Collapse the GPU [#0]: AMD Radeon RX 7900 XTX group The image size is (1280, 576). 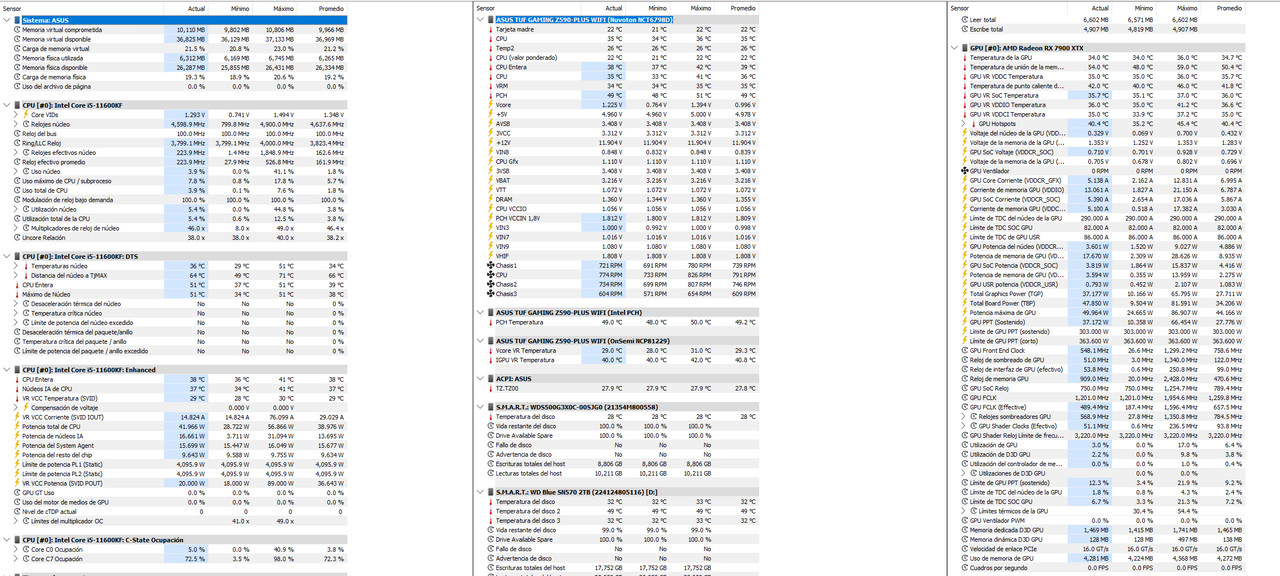[x=953, y=48]
